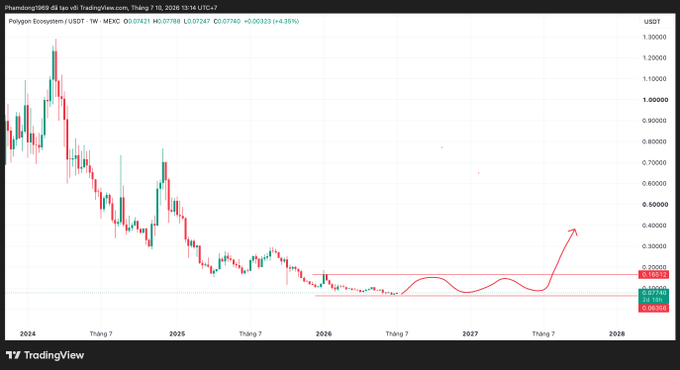Click the USDT currency label on the price axis
This screenshot has width=680, height=370.
click(652, 22)
